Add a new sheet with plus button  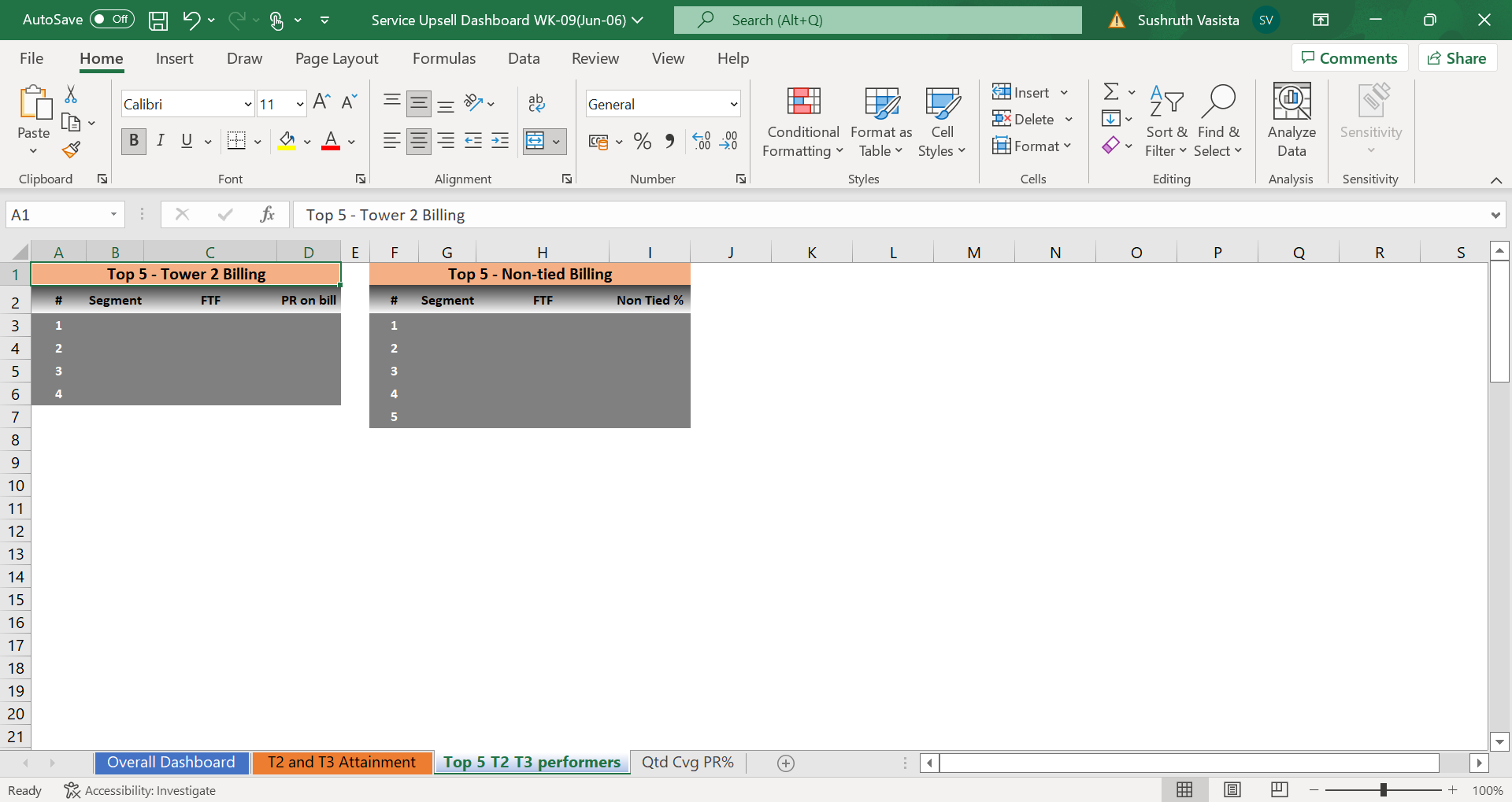click(785, 763)
